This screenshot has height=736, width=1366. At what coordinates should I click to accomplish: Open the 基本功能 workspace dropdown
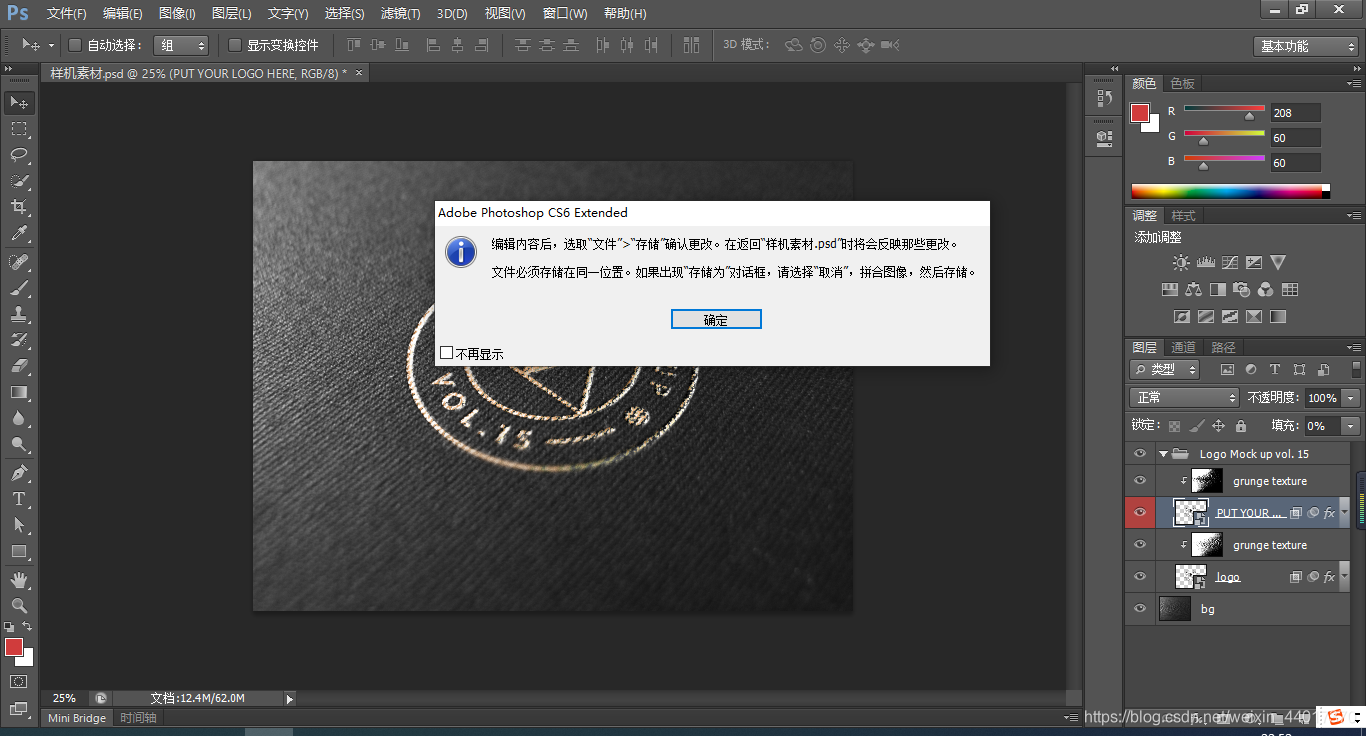tap(1306, 46)
